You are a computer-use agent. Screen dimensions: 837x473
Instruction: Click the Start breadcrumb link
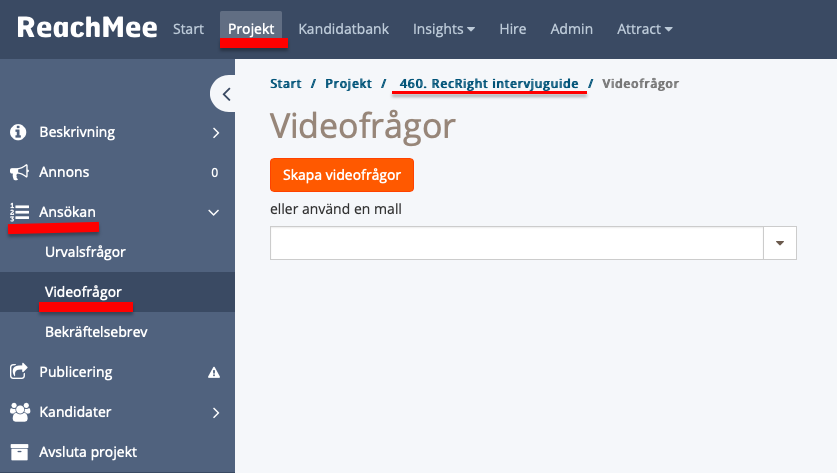(x=286, y=84)
